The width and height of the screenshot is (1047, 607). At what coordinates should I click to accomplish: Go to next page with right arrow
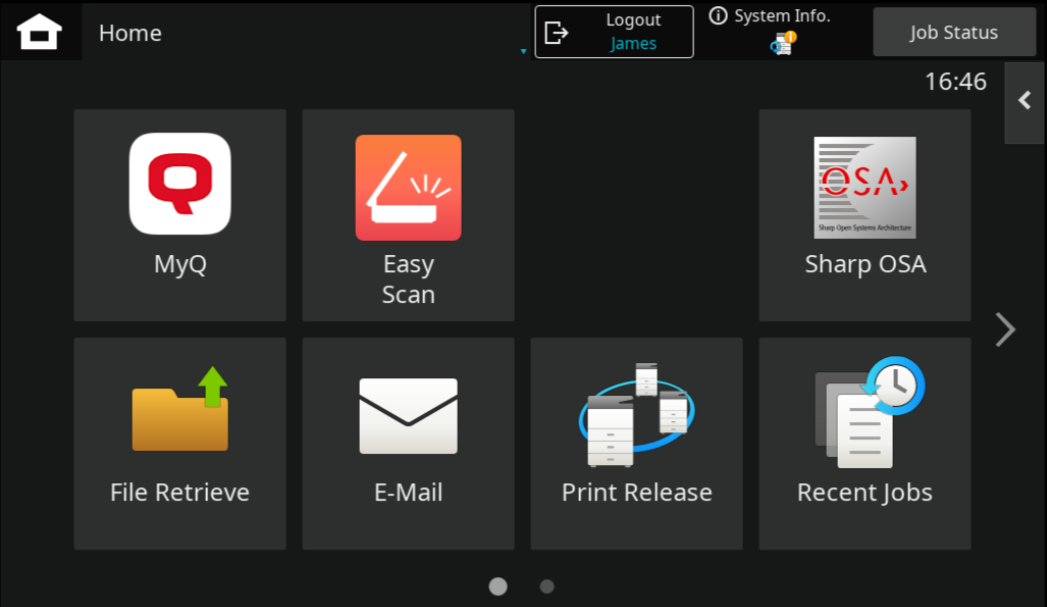pos(1005,329)
